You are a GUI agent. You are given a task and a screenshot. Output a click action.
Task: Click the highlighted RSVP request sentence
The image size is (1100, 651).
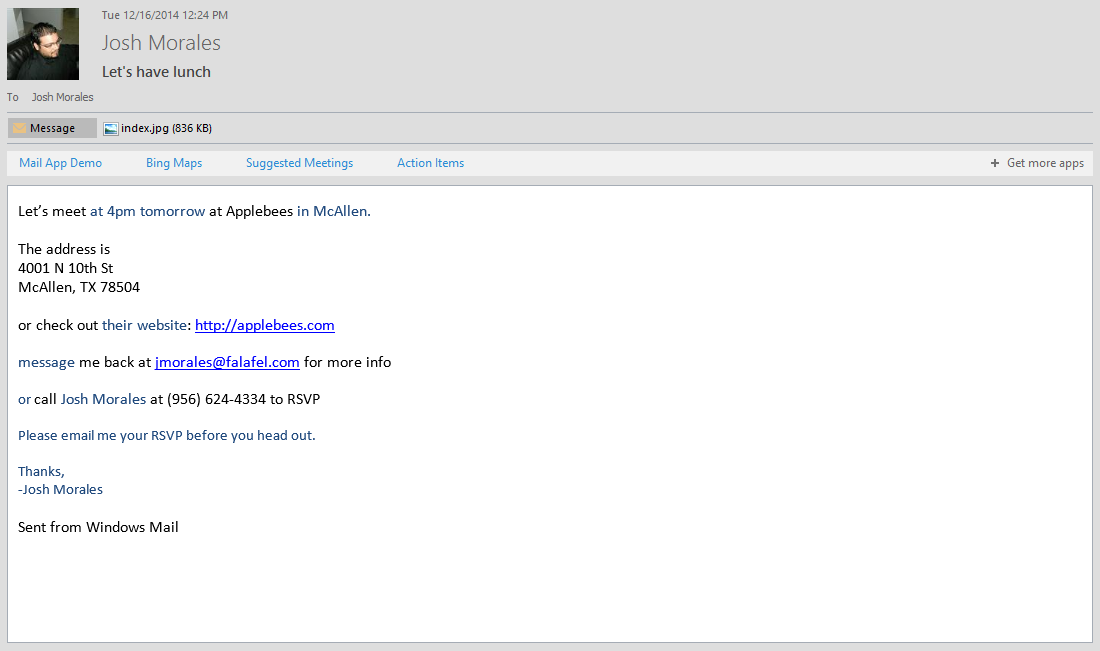(166, 435)
